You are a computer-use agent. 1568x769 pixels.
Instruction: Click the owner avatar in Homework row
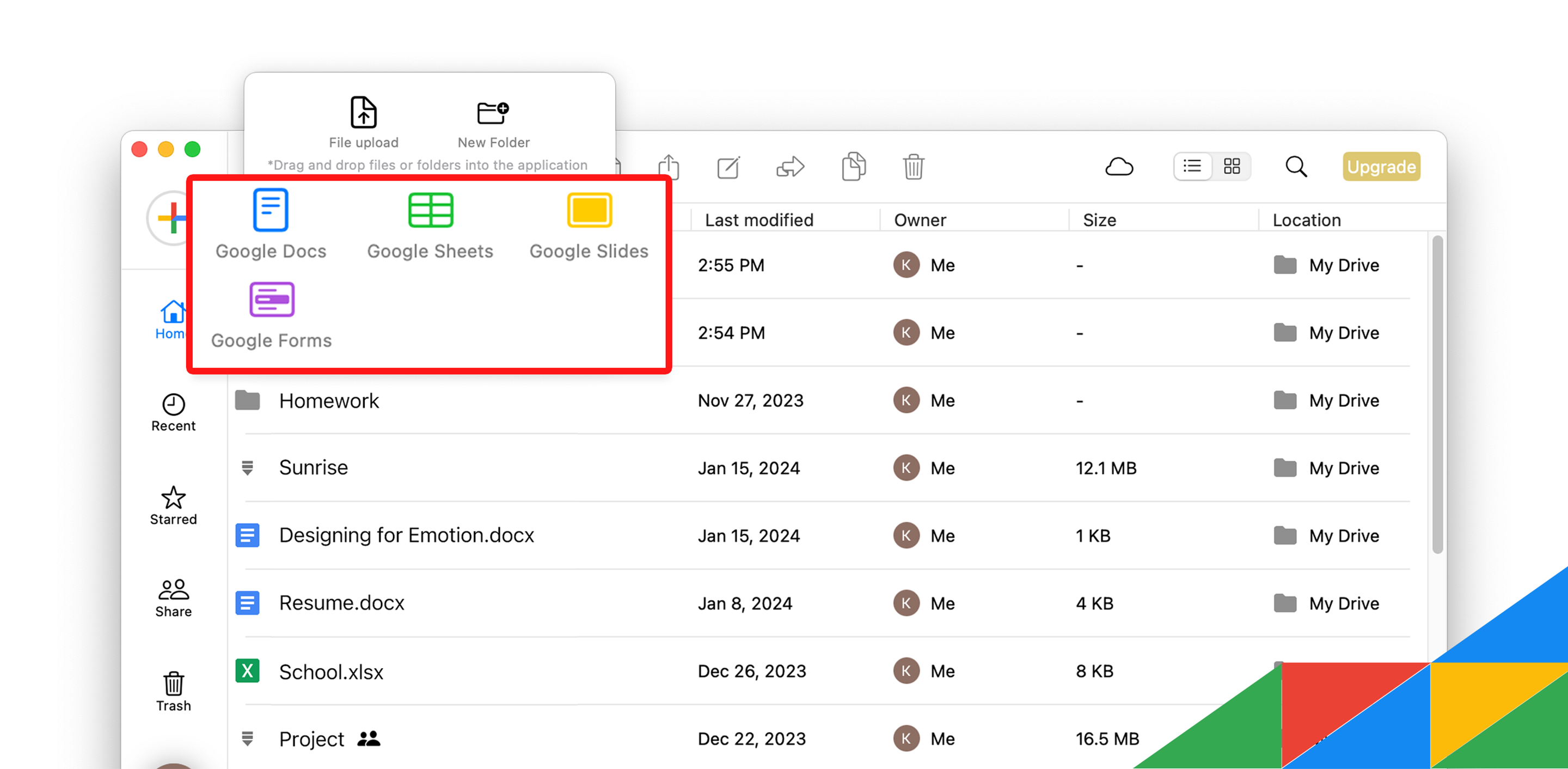pyautogui.click(x=906, y=400)
